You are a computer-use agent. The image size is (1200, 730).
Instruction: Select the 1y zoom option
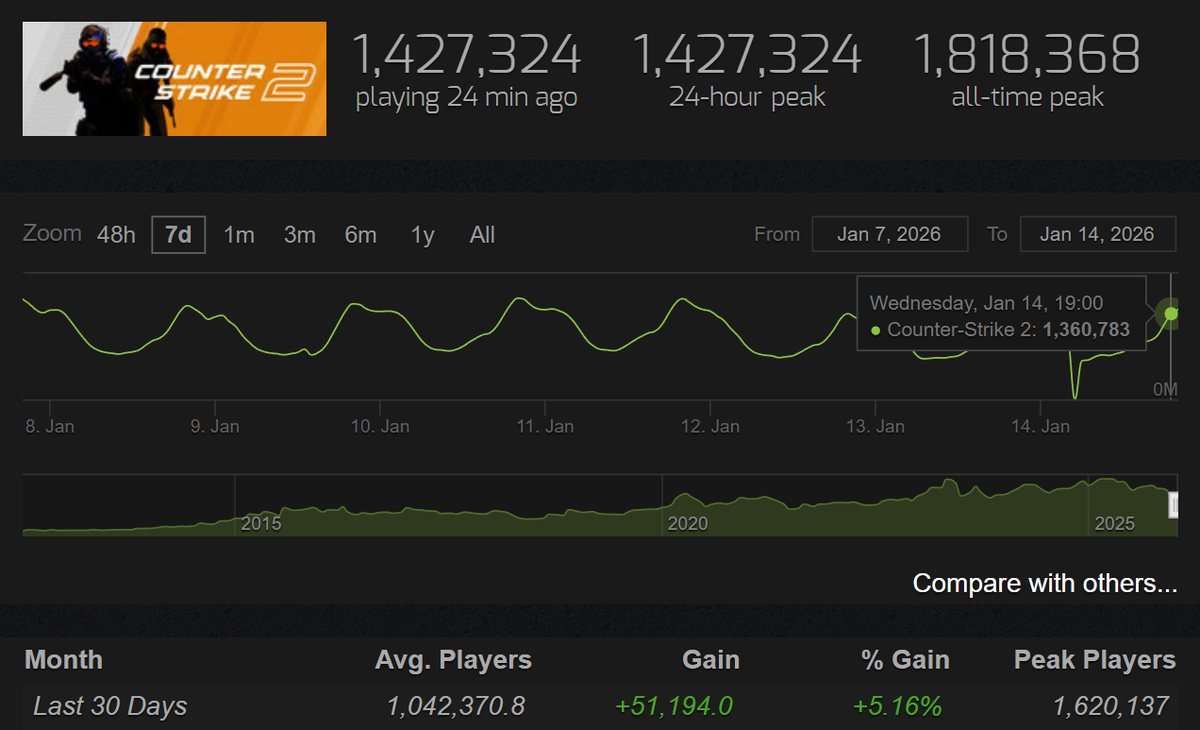[420, 234]
